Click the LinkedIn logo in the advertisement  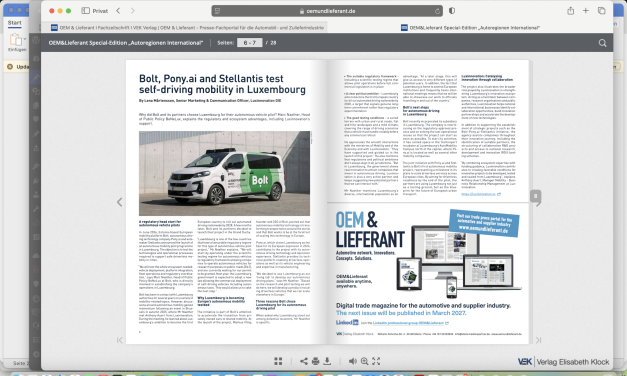(x=347, y=322)
